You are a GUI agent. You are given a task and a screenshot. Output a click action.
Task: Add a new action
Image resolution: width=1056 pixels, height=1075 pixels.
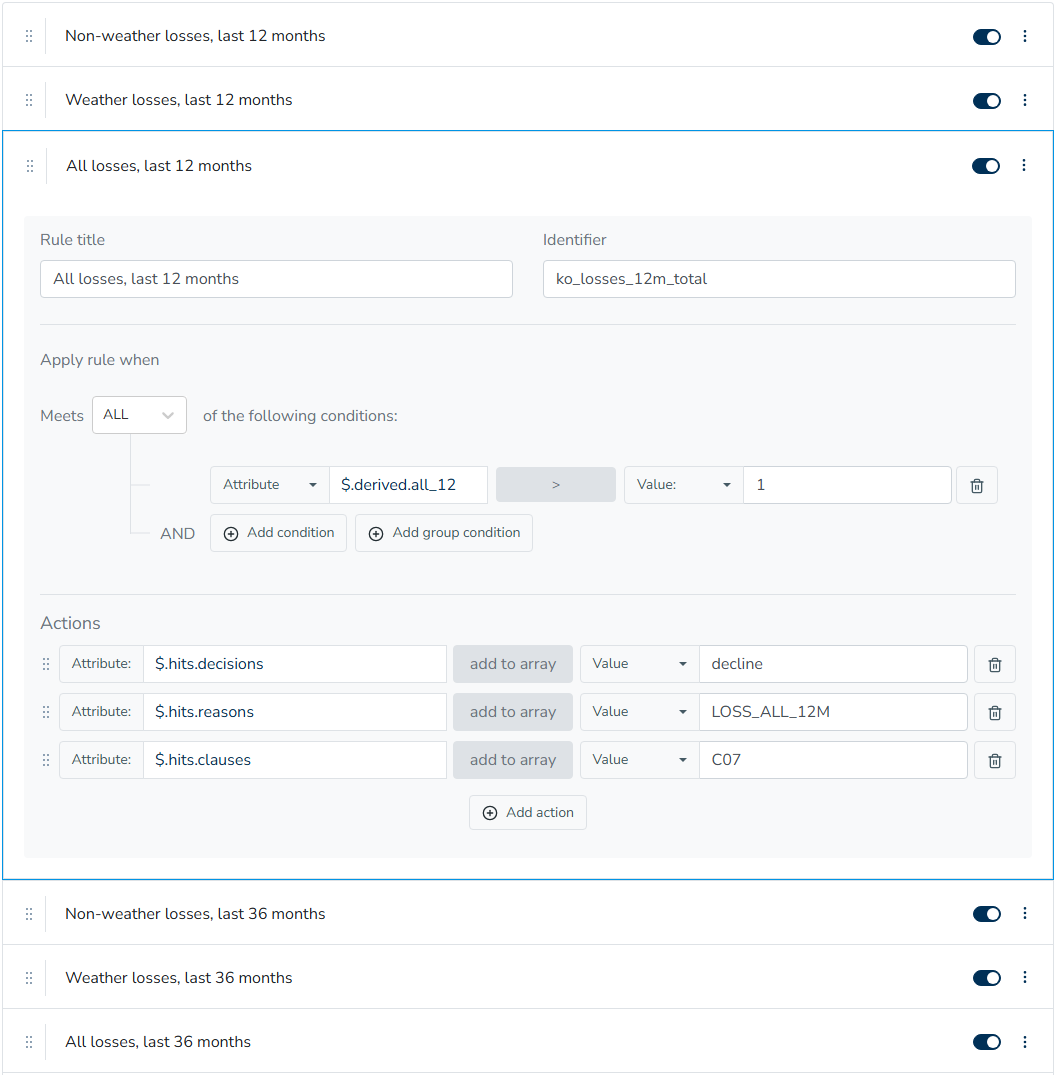(x=528, y=812)
